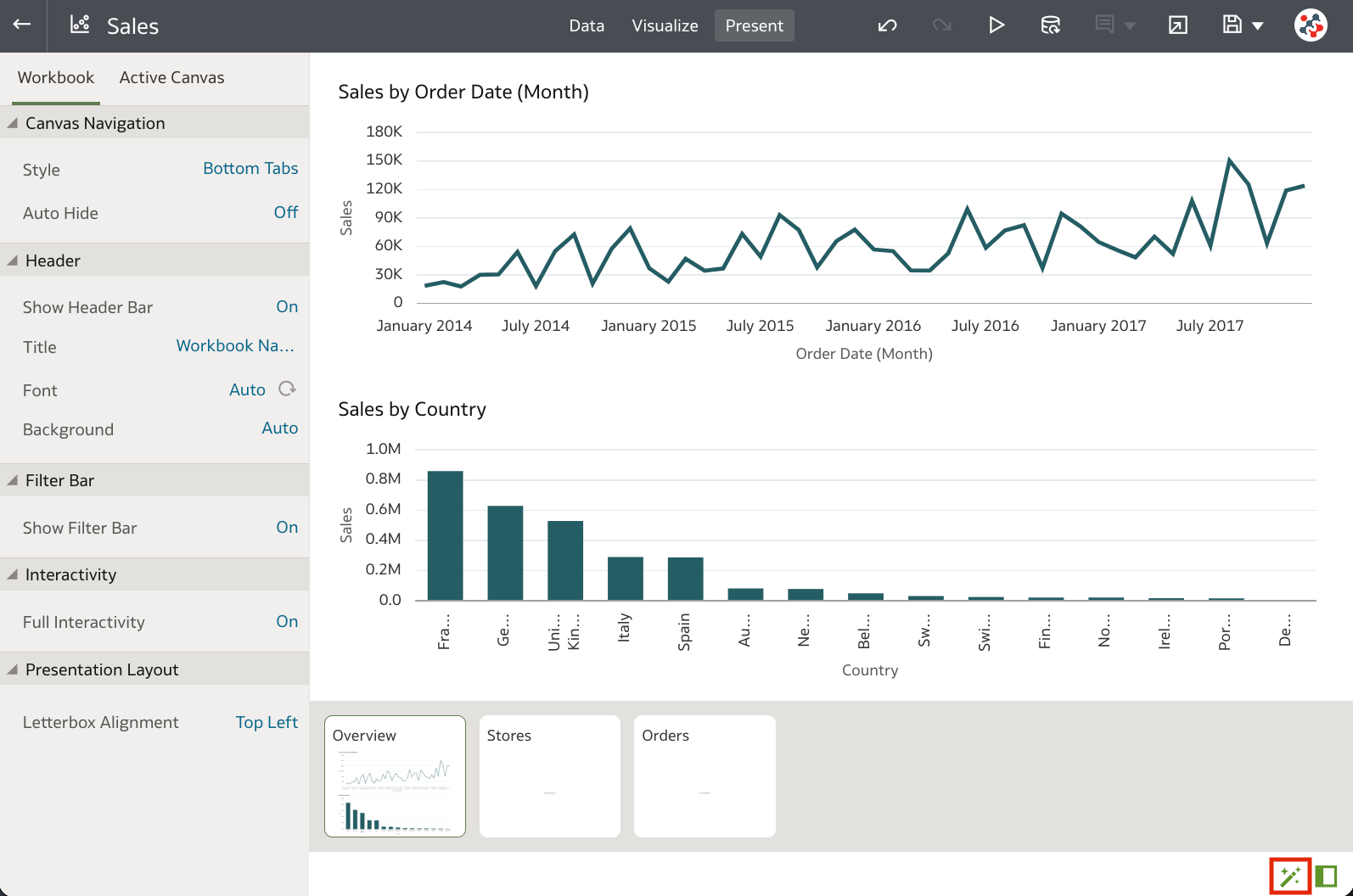Reset the Font setting with the refresh icon
The height and width of the screenshot is (896, 1353).
click(x=288, y=389)
